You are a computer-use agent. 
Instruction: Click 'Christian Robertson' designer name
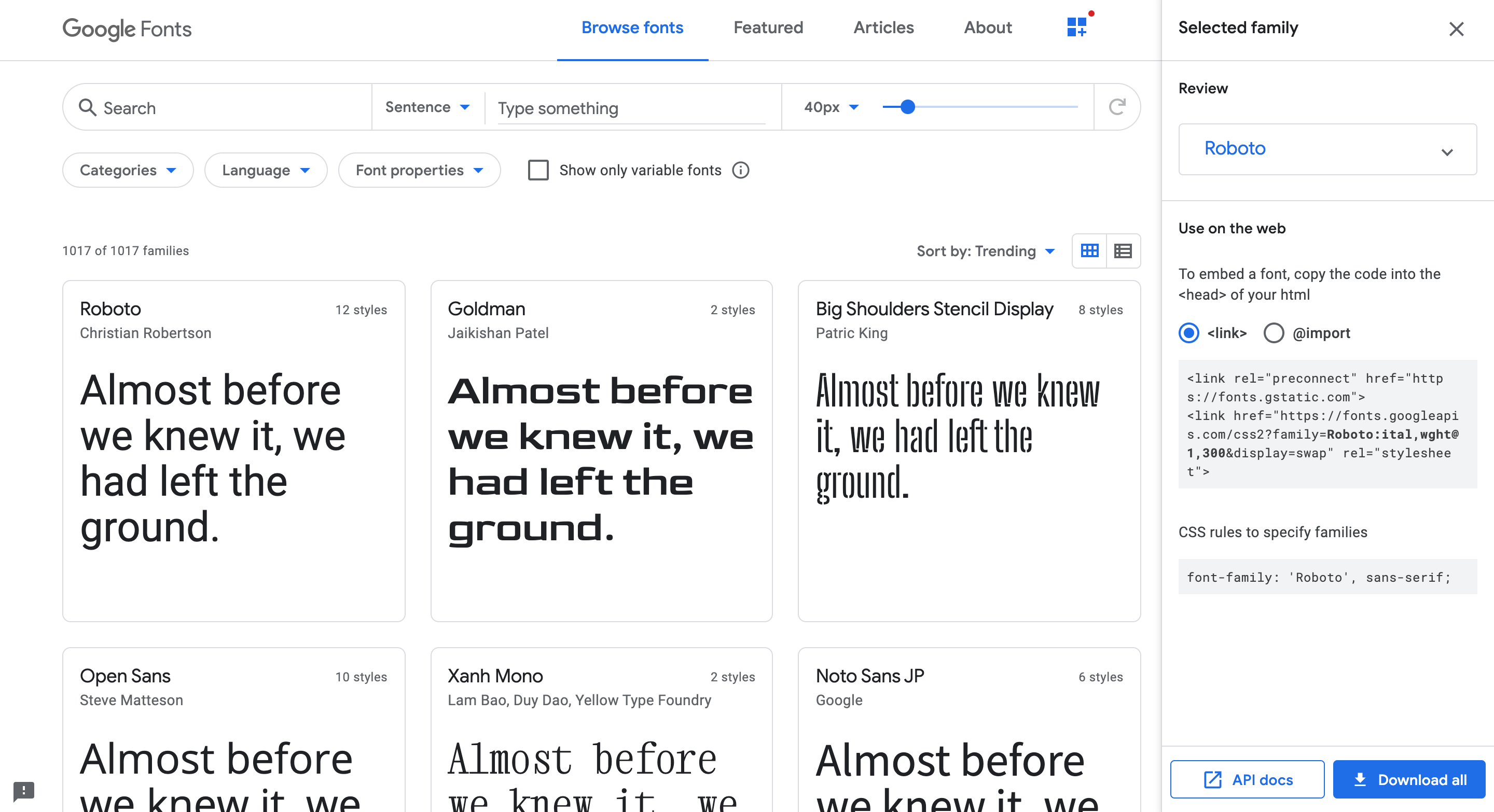click(x=146, y=333)
